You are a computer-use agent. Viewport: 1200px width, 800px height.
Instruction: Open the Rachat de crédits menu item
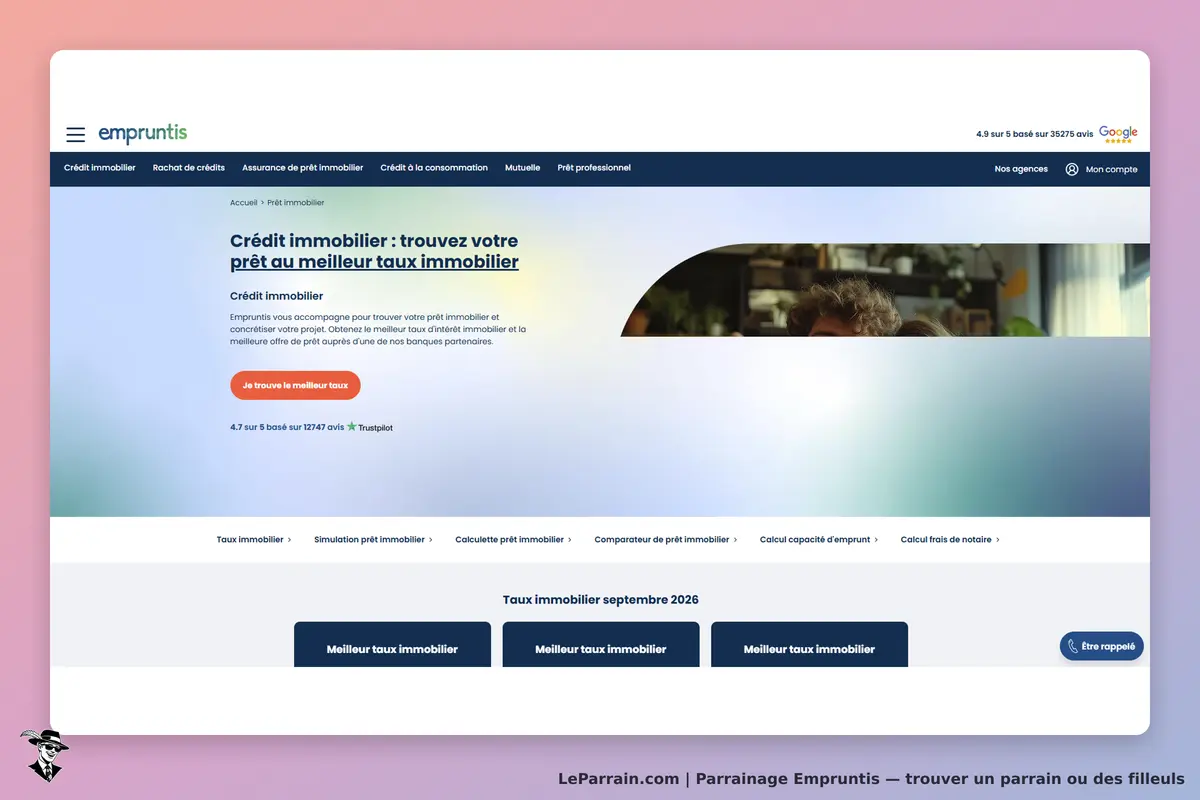[x=189, y=168]
